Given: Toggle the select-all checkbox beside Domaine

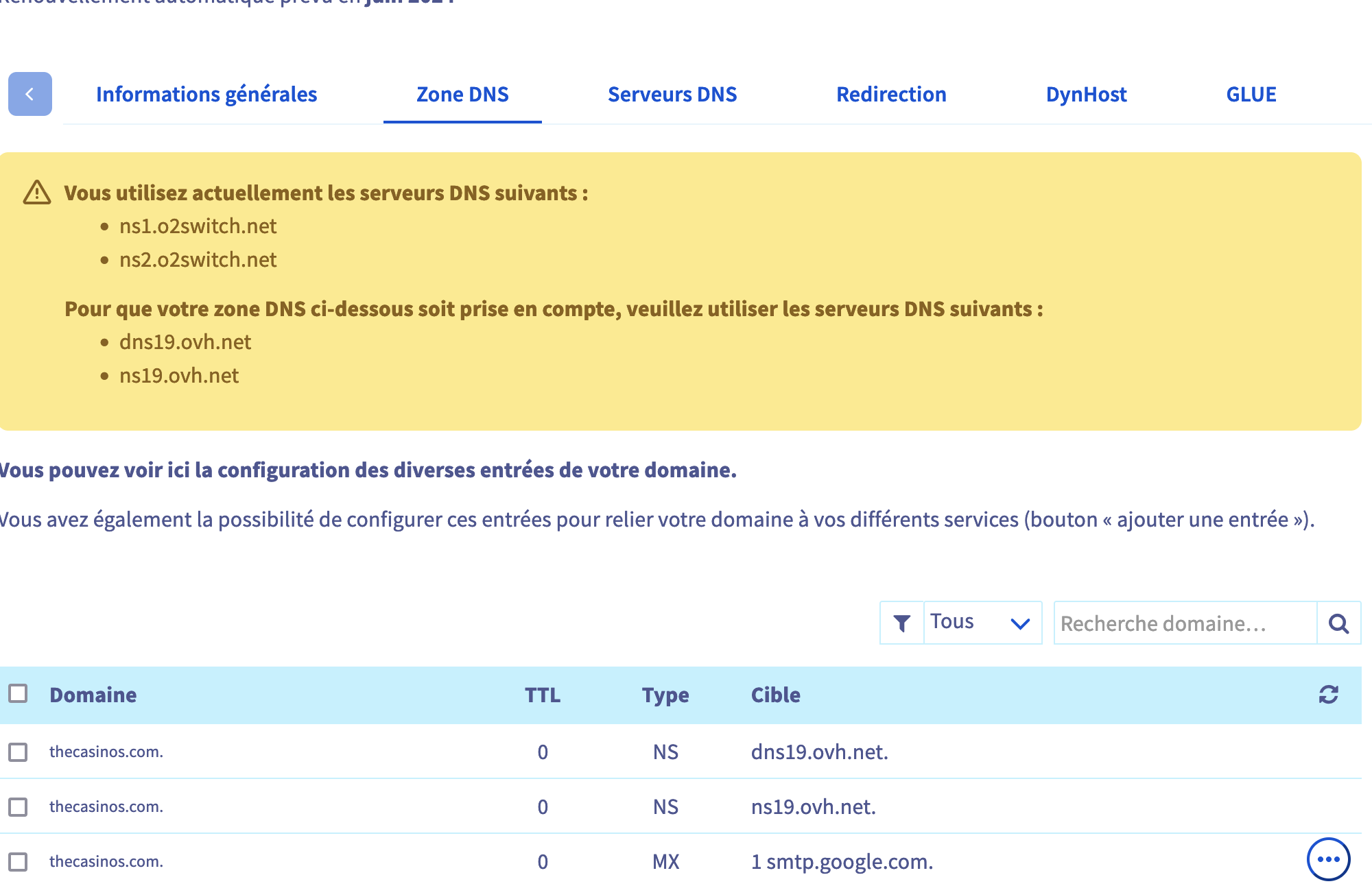Looking at the screenshot, I should (19, 694).
